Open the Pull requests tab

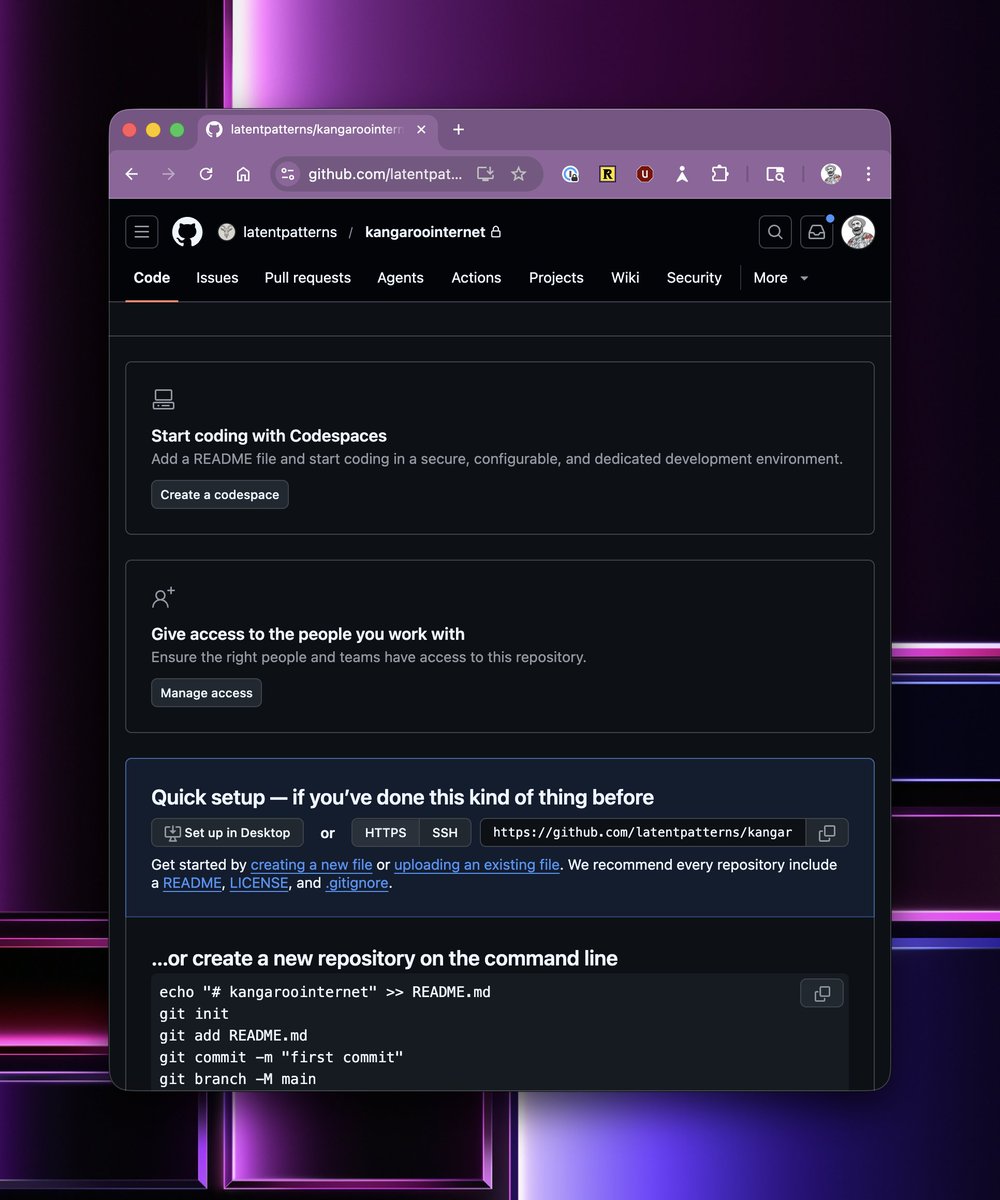tap(308, 278)
